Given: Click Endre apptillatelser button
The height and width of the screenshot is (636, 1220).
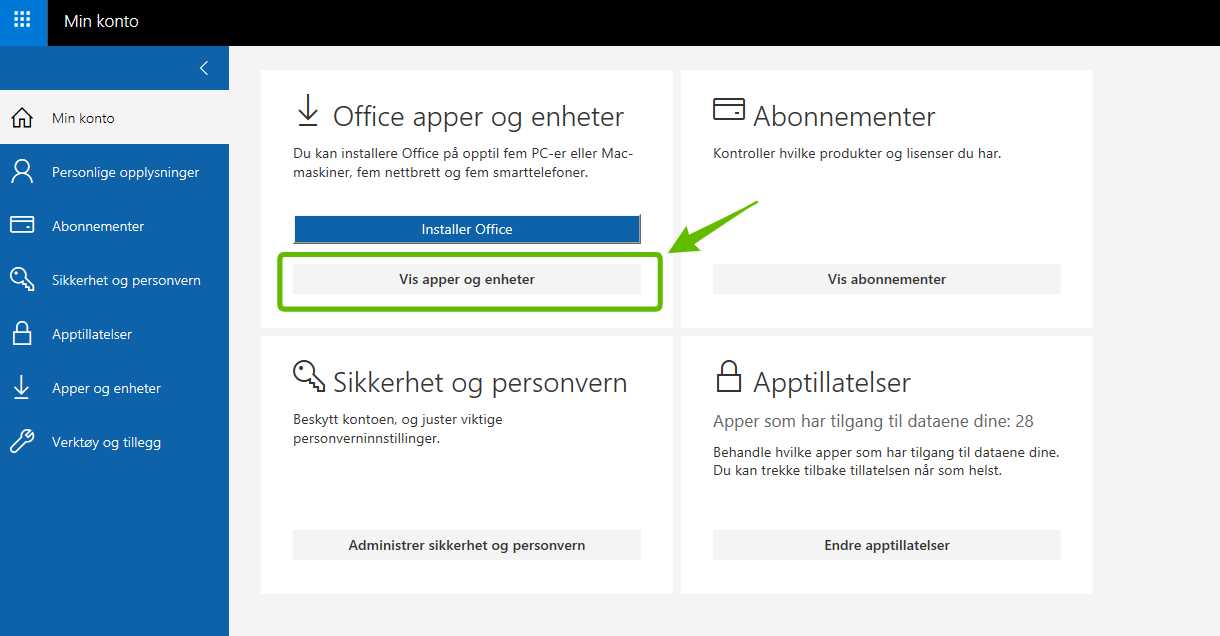Looking at the screenshot, I should point(887,545).
